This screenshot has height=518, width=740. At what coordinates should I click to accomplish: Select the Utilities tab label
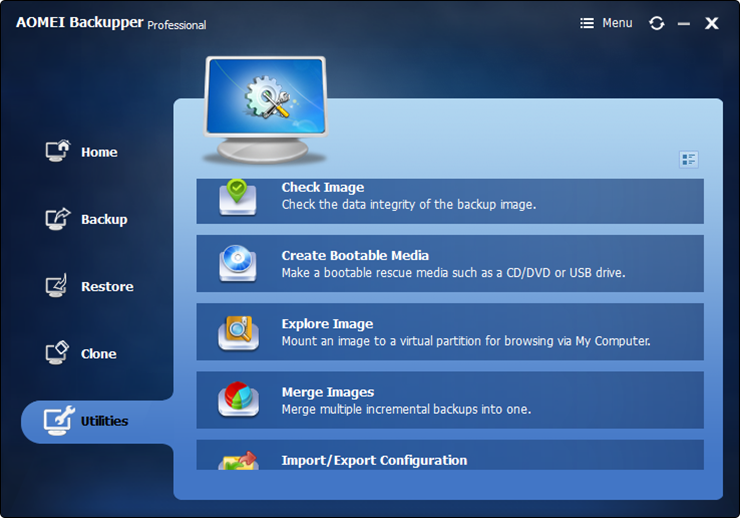click(104, 421)
